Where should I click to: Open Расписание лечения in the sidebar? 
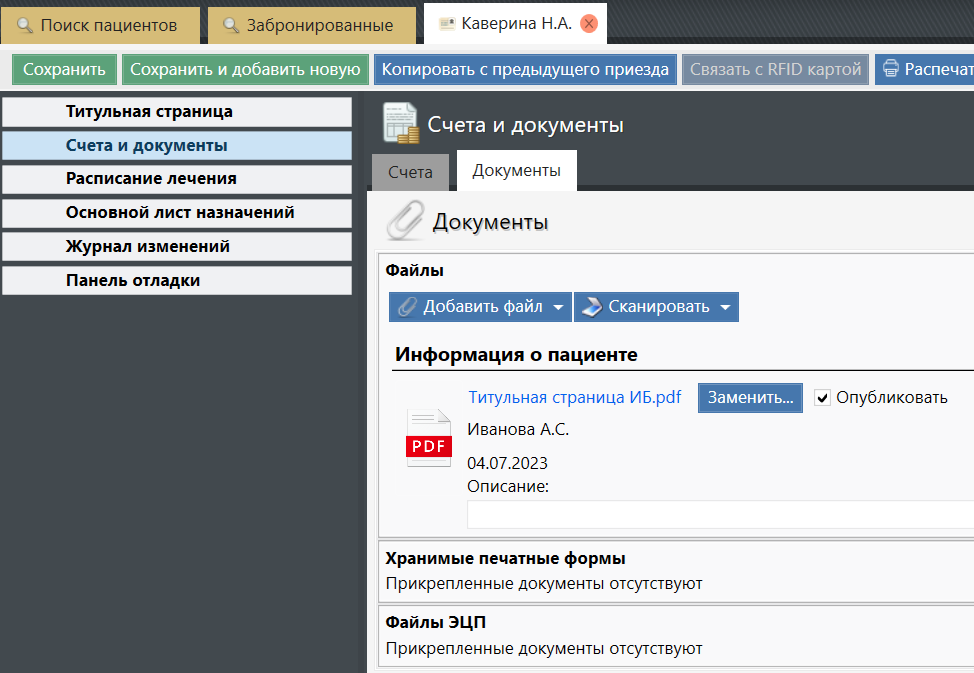point(151,179)
